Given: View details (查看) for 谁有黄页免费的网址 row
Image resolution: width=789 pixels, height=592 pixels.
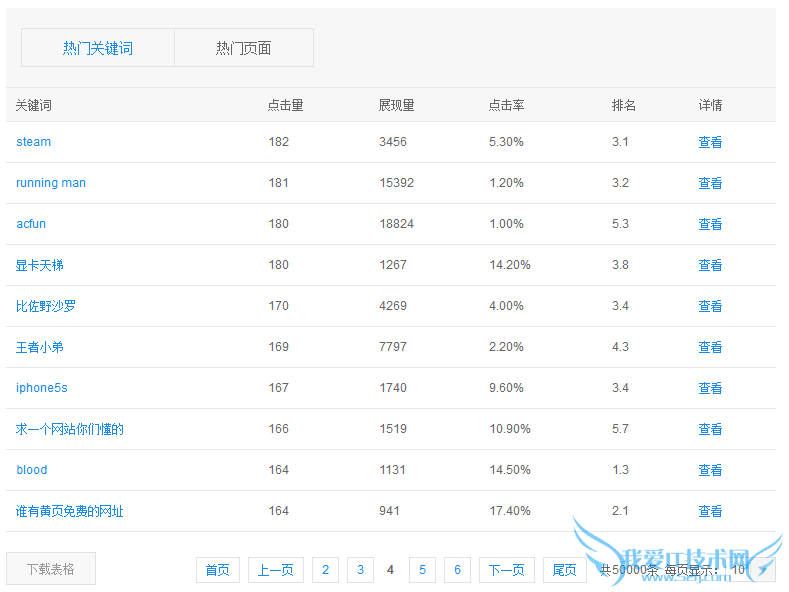Looking at the screenshot, I should point(710,511).
